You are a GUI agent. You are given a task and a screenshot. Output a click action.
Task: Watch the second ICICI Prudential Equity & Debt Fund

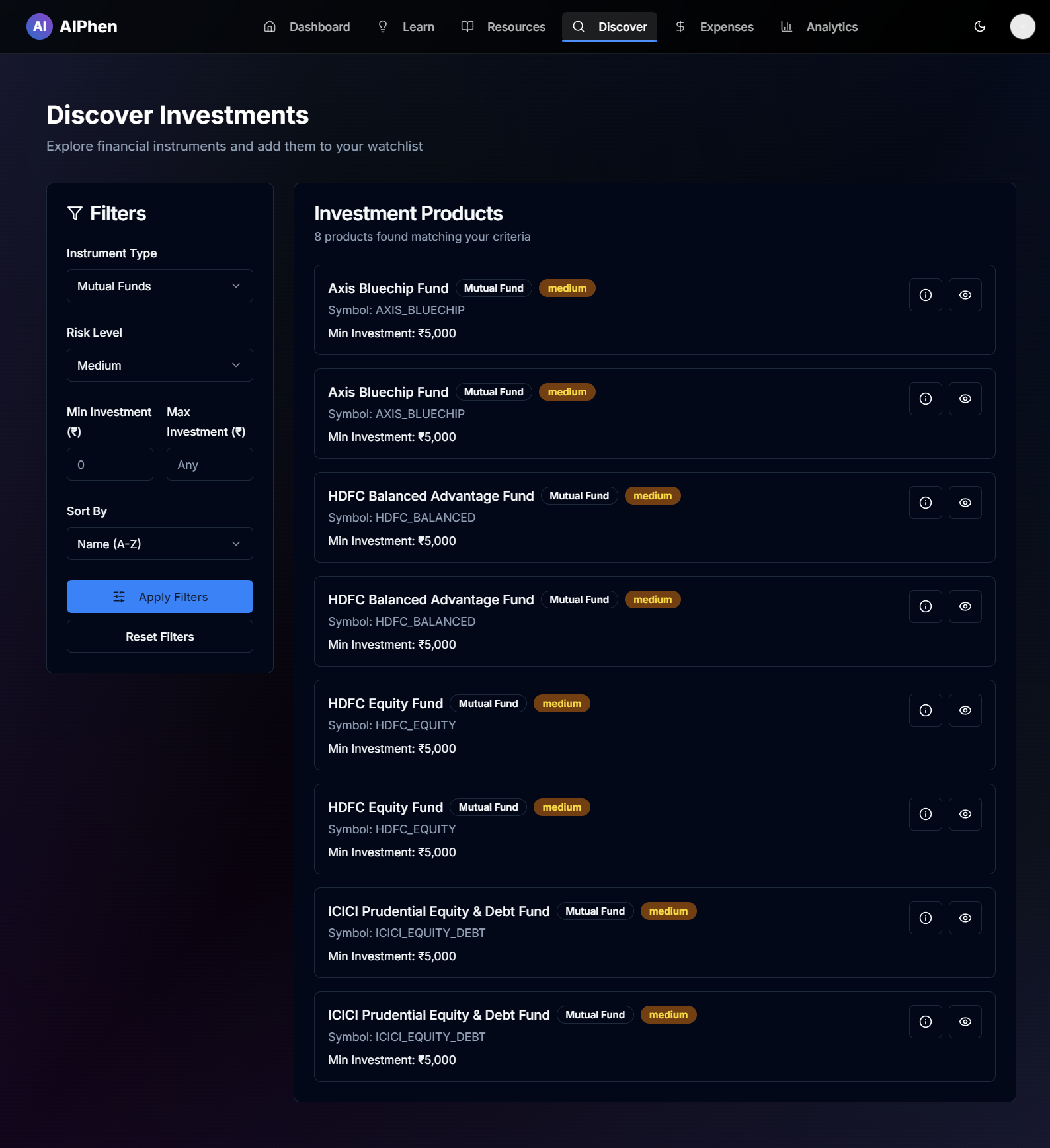965,1022
